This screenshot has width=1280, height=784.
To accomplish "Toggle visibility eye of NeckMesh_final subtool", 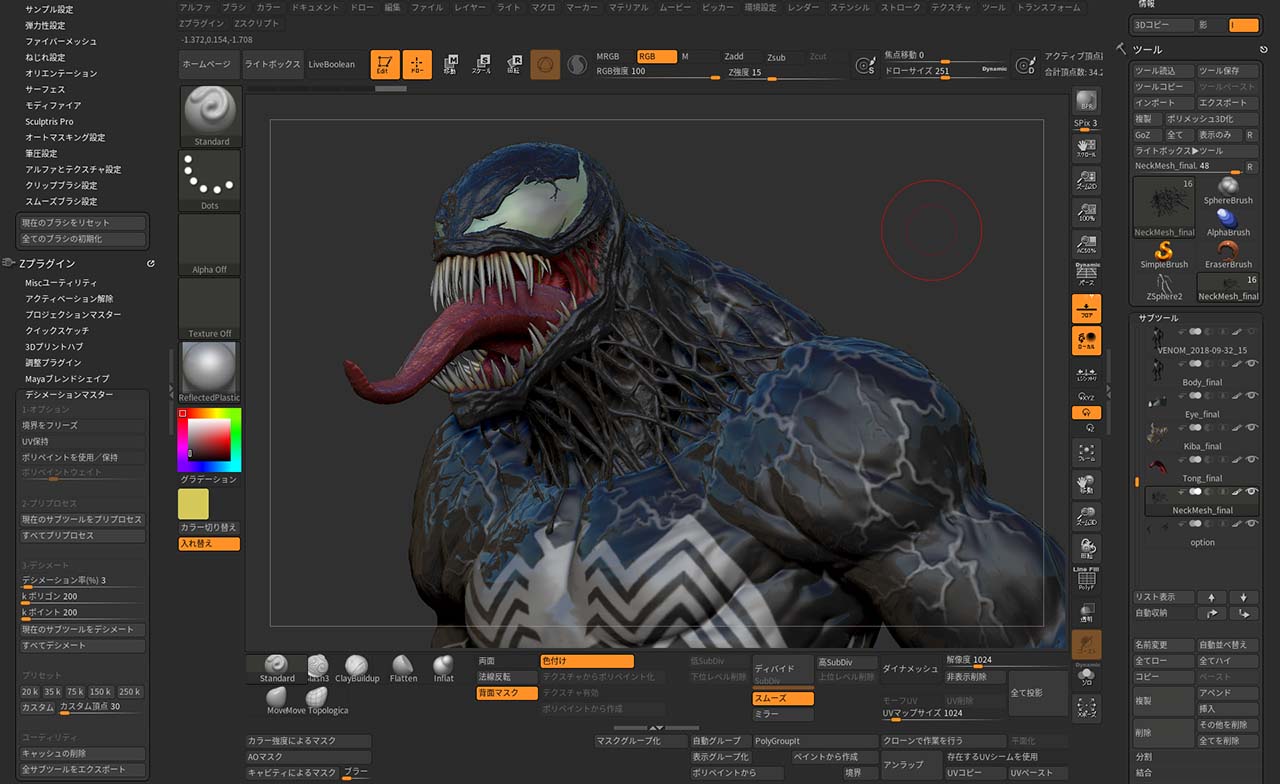I will 1252,491.
